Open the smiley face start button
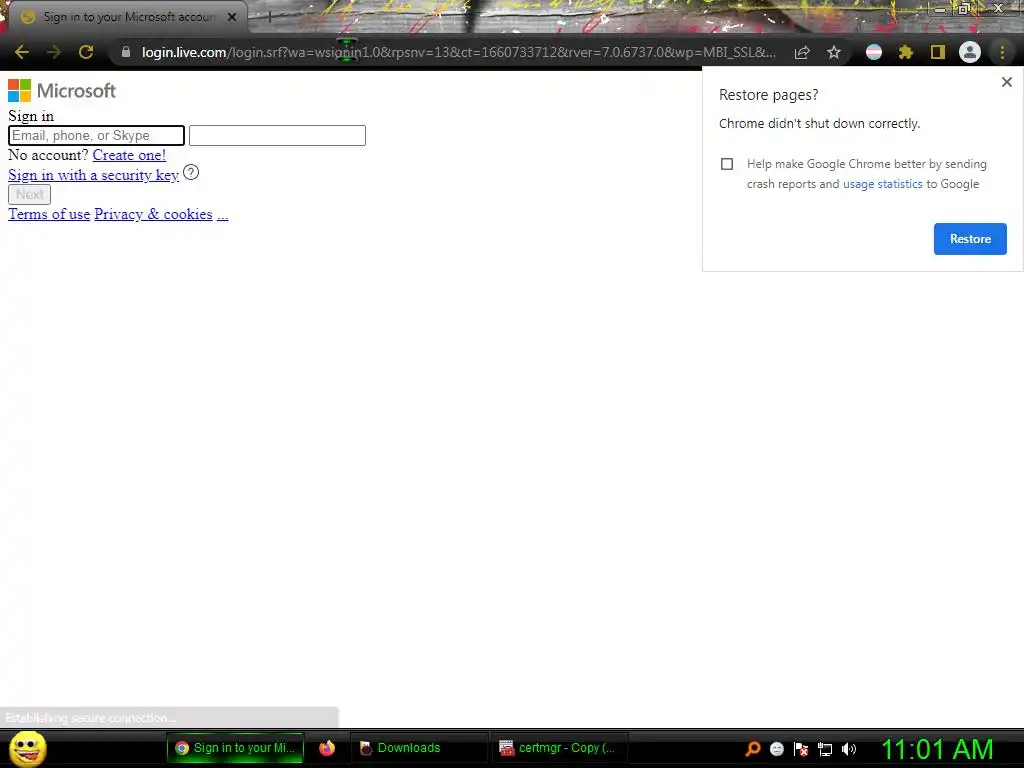This screenshot has width=1024, height=768. point(28,748)
